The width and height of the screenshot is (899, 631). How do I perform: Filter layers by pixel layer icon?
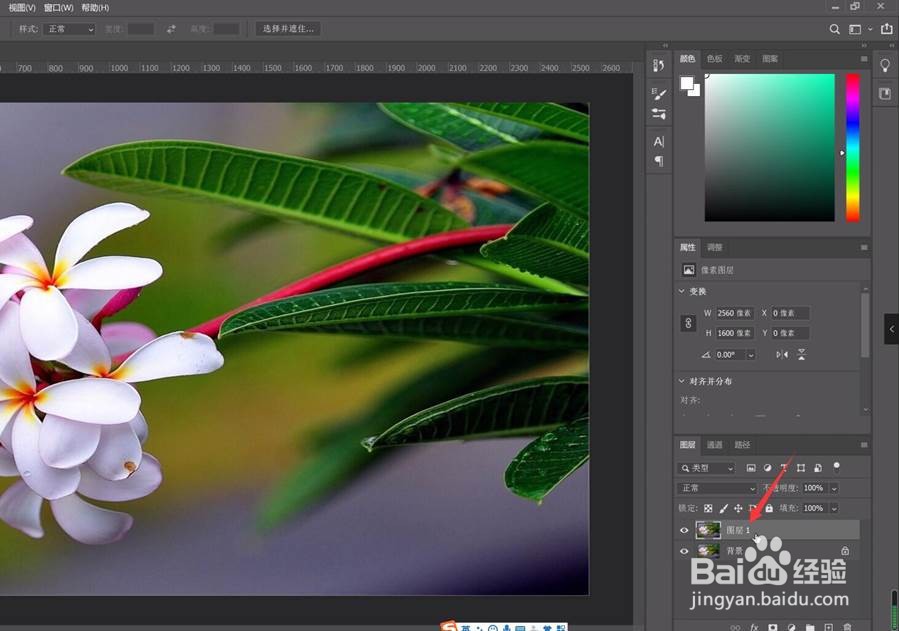click(x=751, y=468)
